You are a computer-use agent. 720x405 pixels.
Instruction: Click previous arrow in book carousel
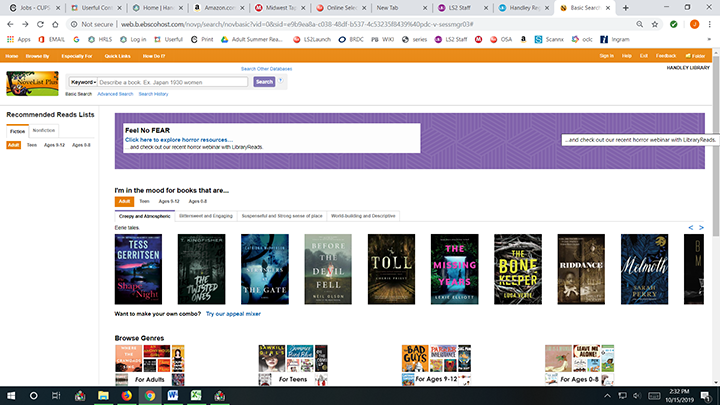(x=689, y=229)
